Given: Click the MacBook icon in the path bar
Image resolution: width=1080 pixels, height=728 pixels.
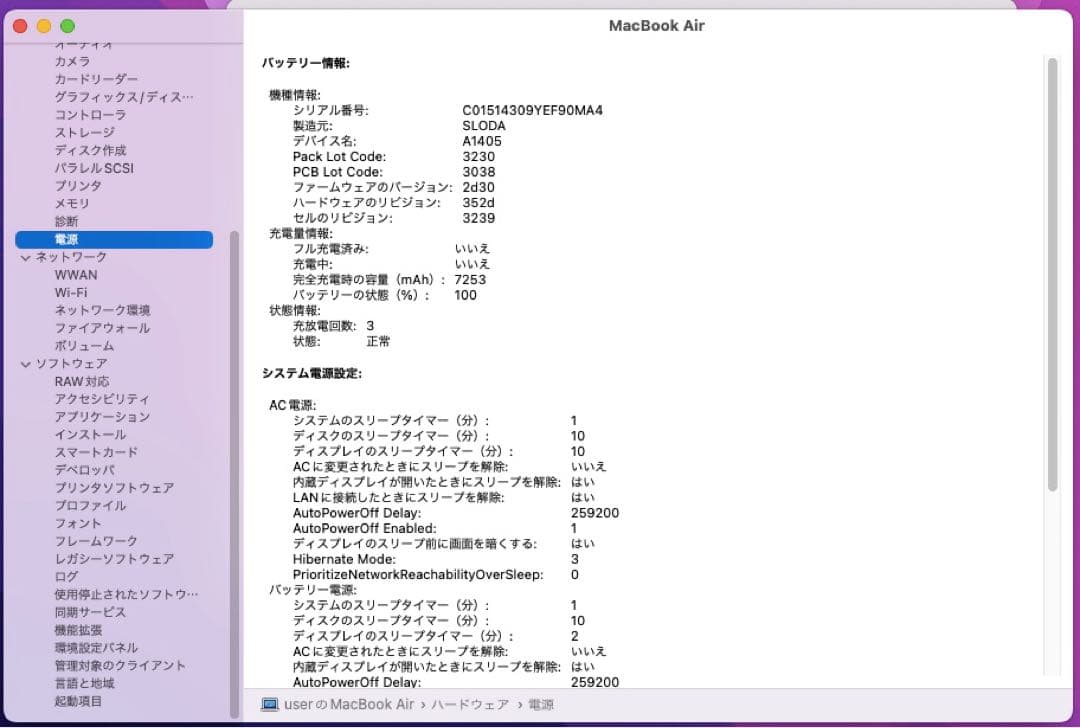Looking at the screenshot, I should click(269, 705).
